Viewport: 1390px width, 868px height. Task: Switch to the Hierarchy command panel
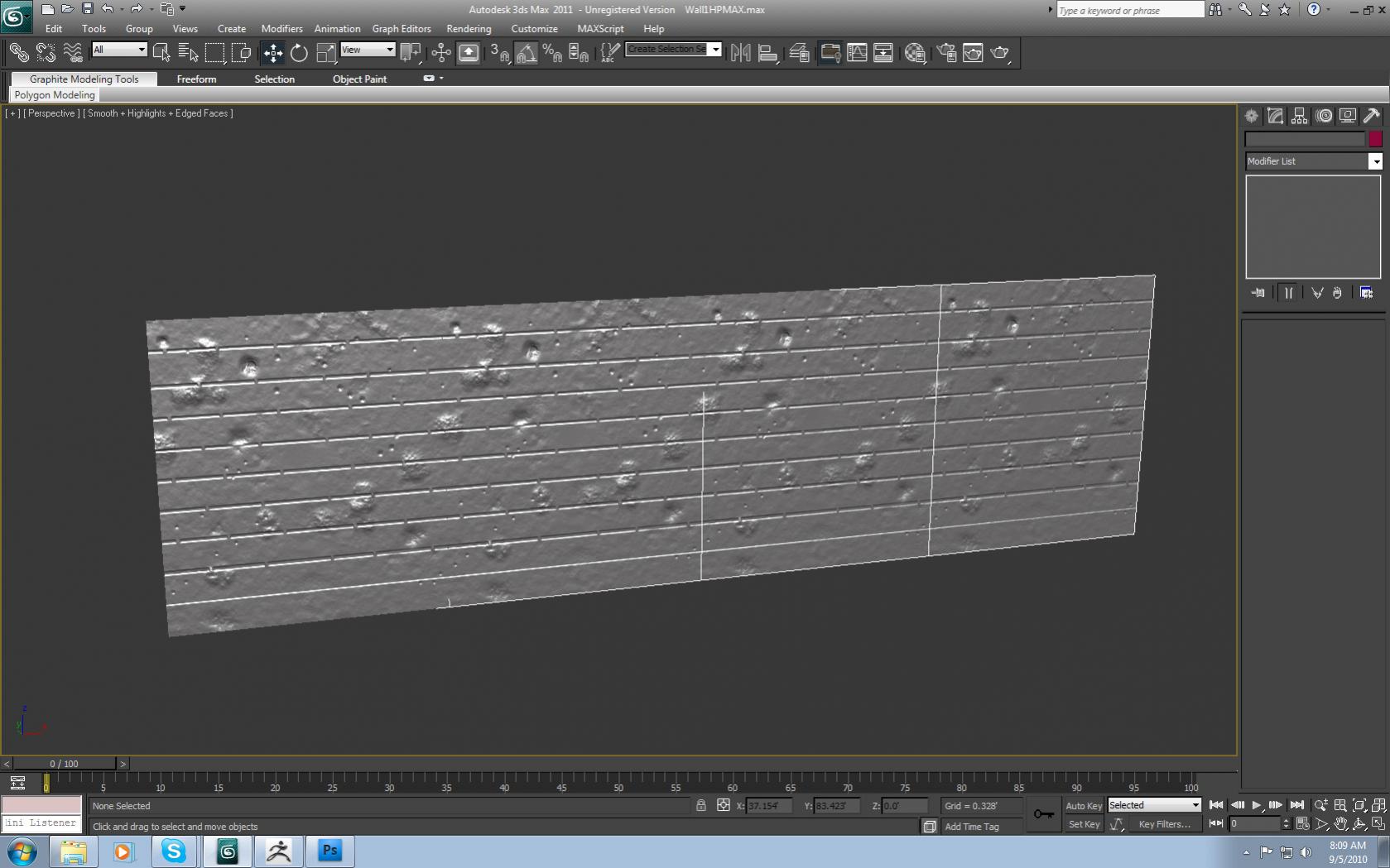1299,116
